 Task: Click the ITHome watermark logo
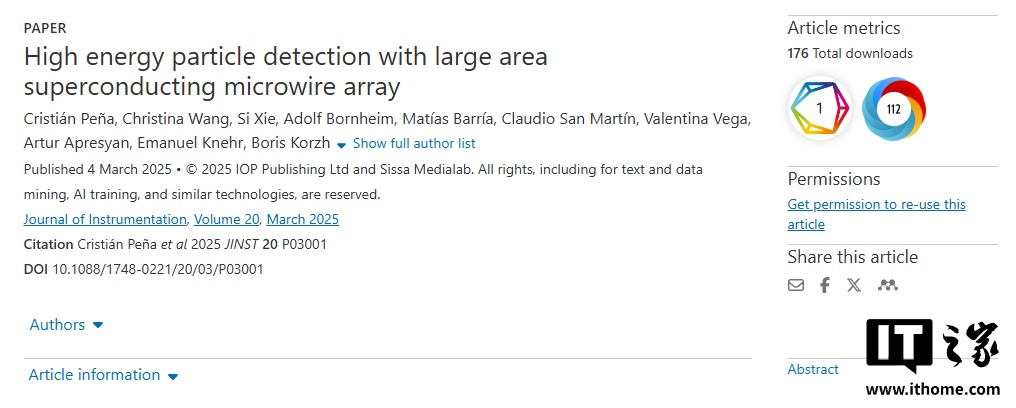point(932,348)
